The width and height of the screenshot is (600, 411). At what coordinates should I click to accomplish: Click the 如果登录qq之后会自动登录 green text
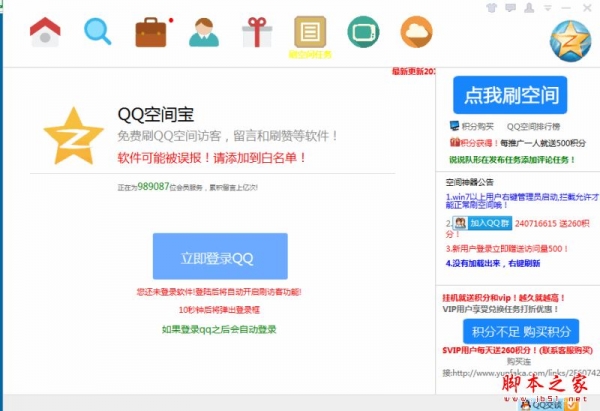[x=219, y=329]
